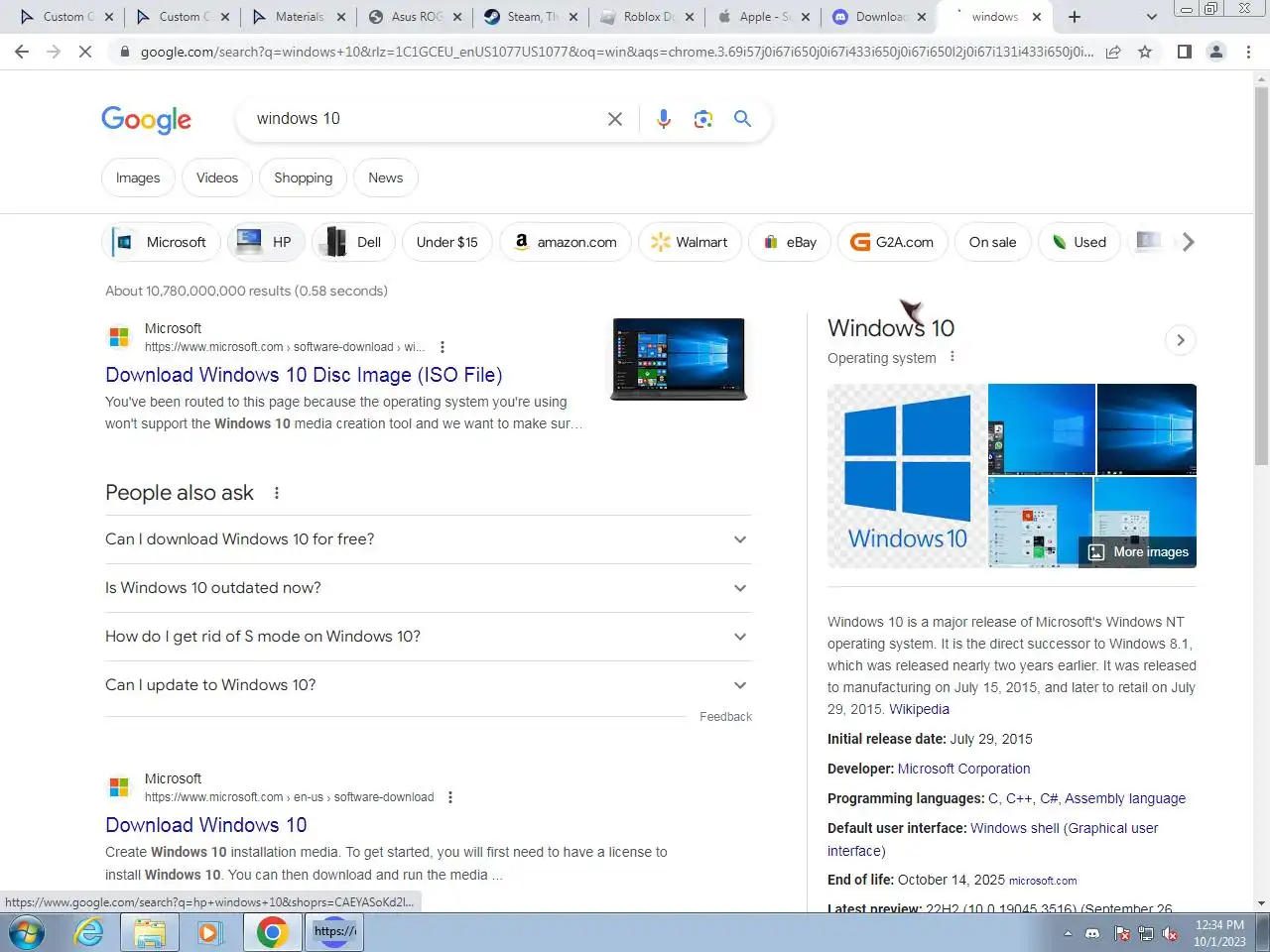
Task: Open the three-dot menu beside Operating system
Action: tap(952, 357)
